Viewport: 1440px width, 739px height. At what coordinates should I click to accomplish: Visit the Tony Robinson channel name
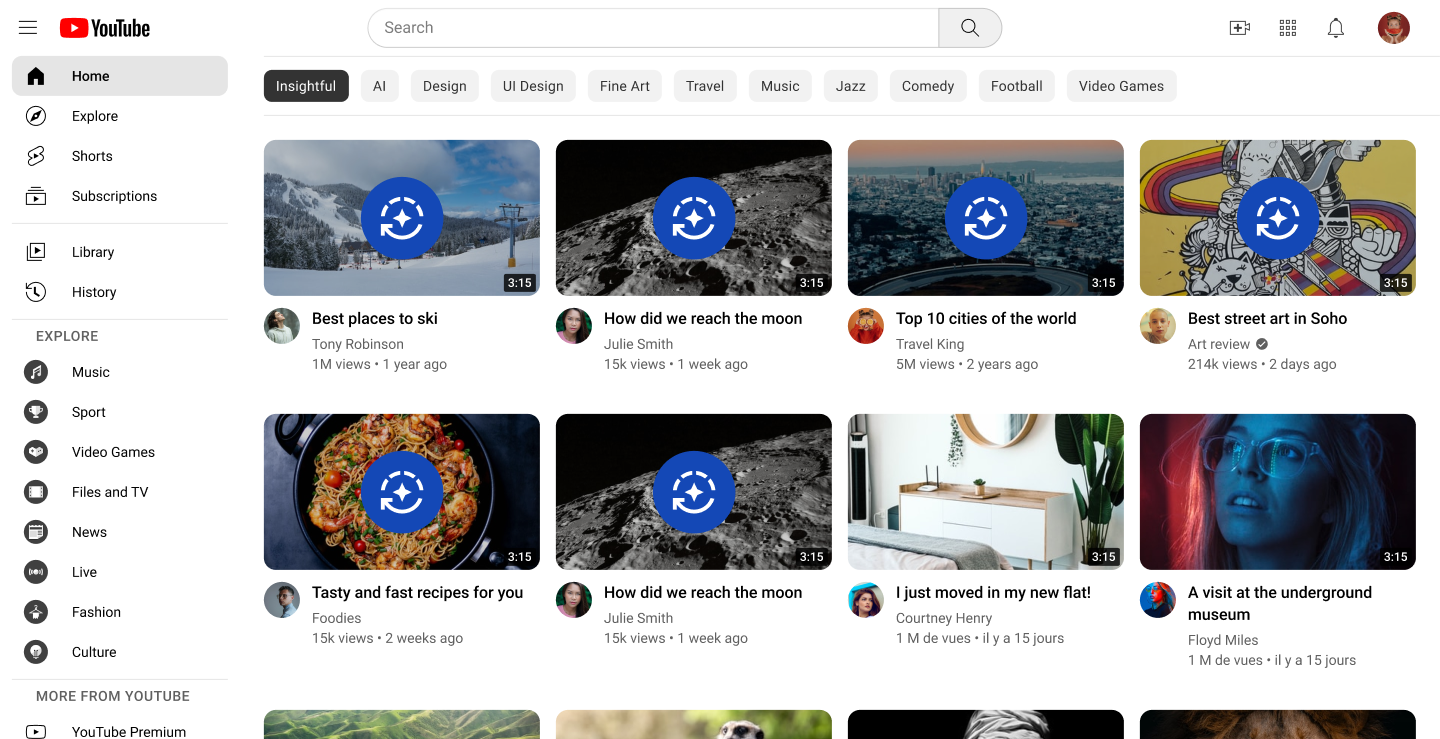tap(358, 344)
